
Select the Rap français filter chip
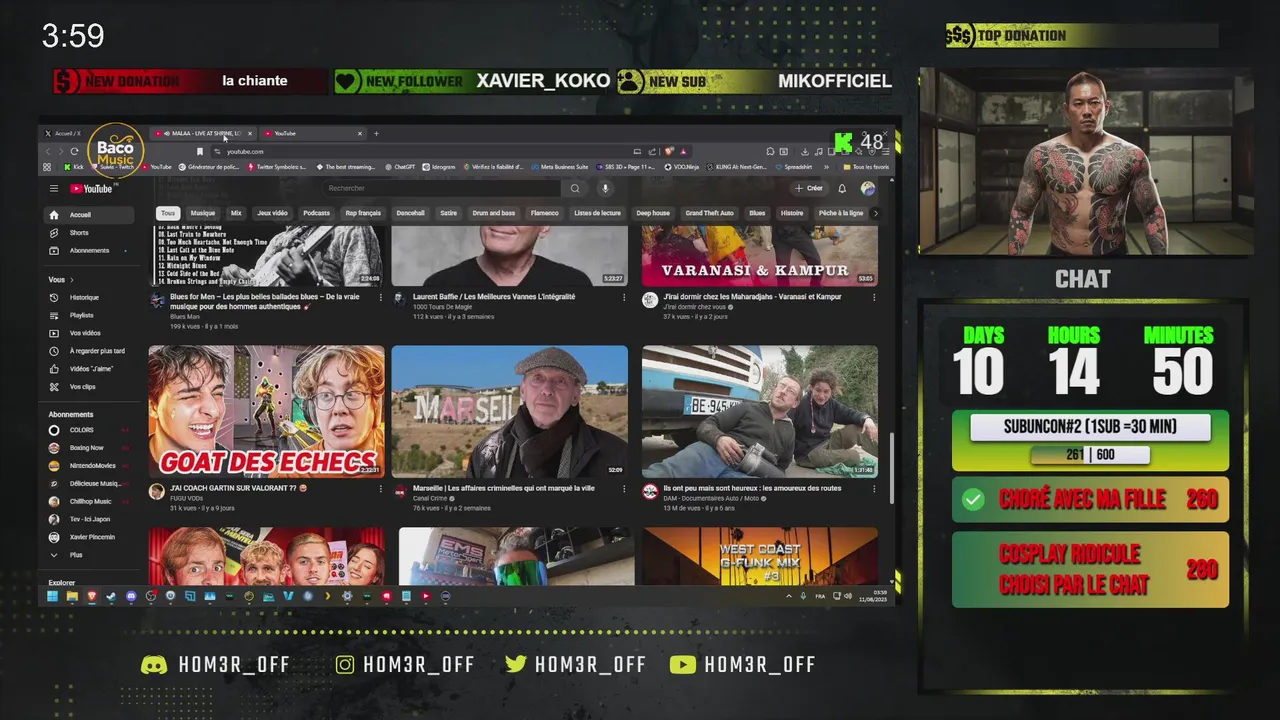[x=363, y=213]
